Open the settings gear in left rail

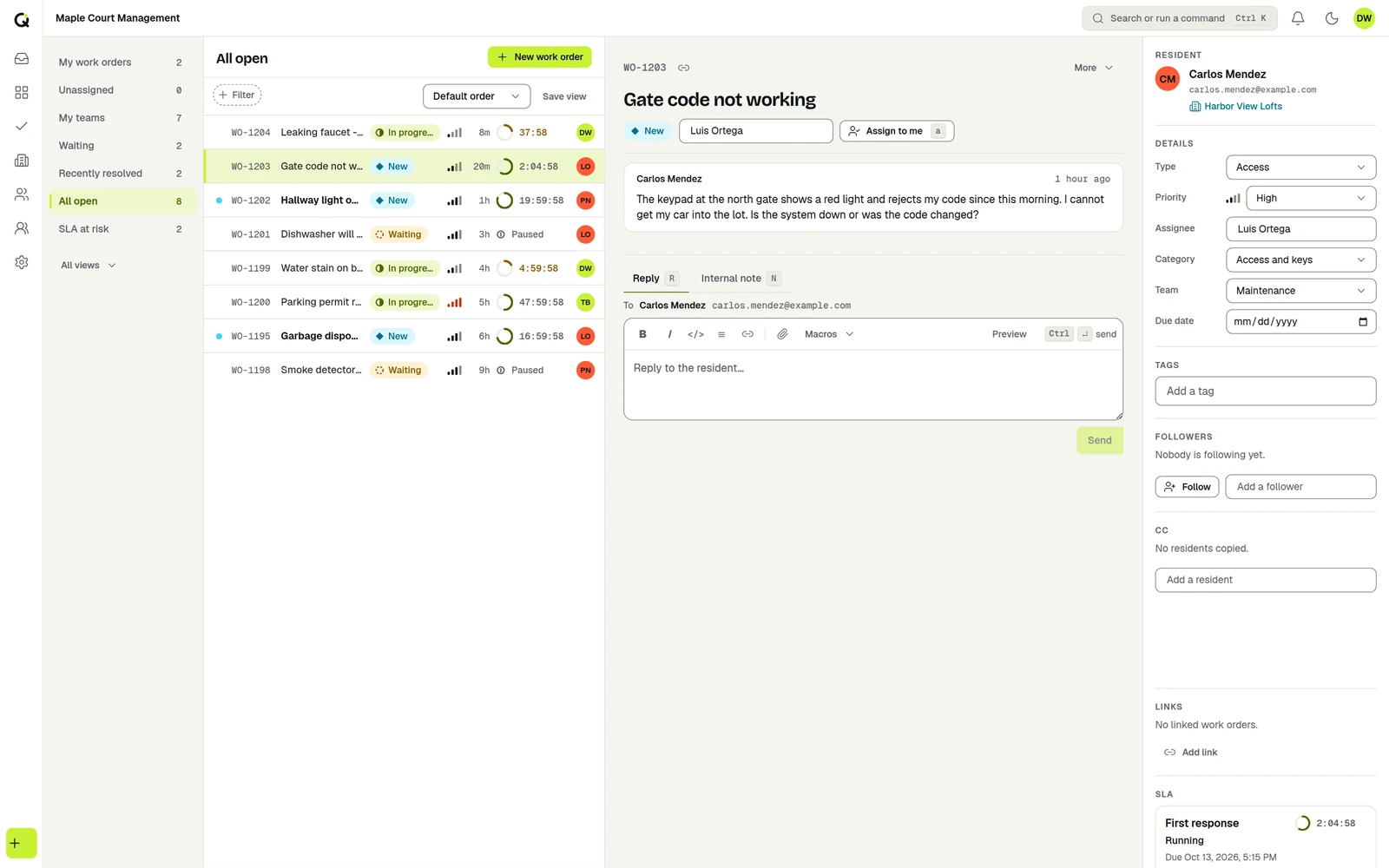coord(22,262)
